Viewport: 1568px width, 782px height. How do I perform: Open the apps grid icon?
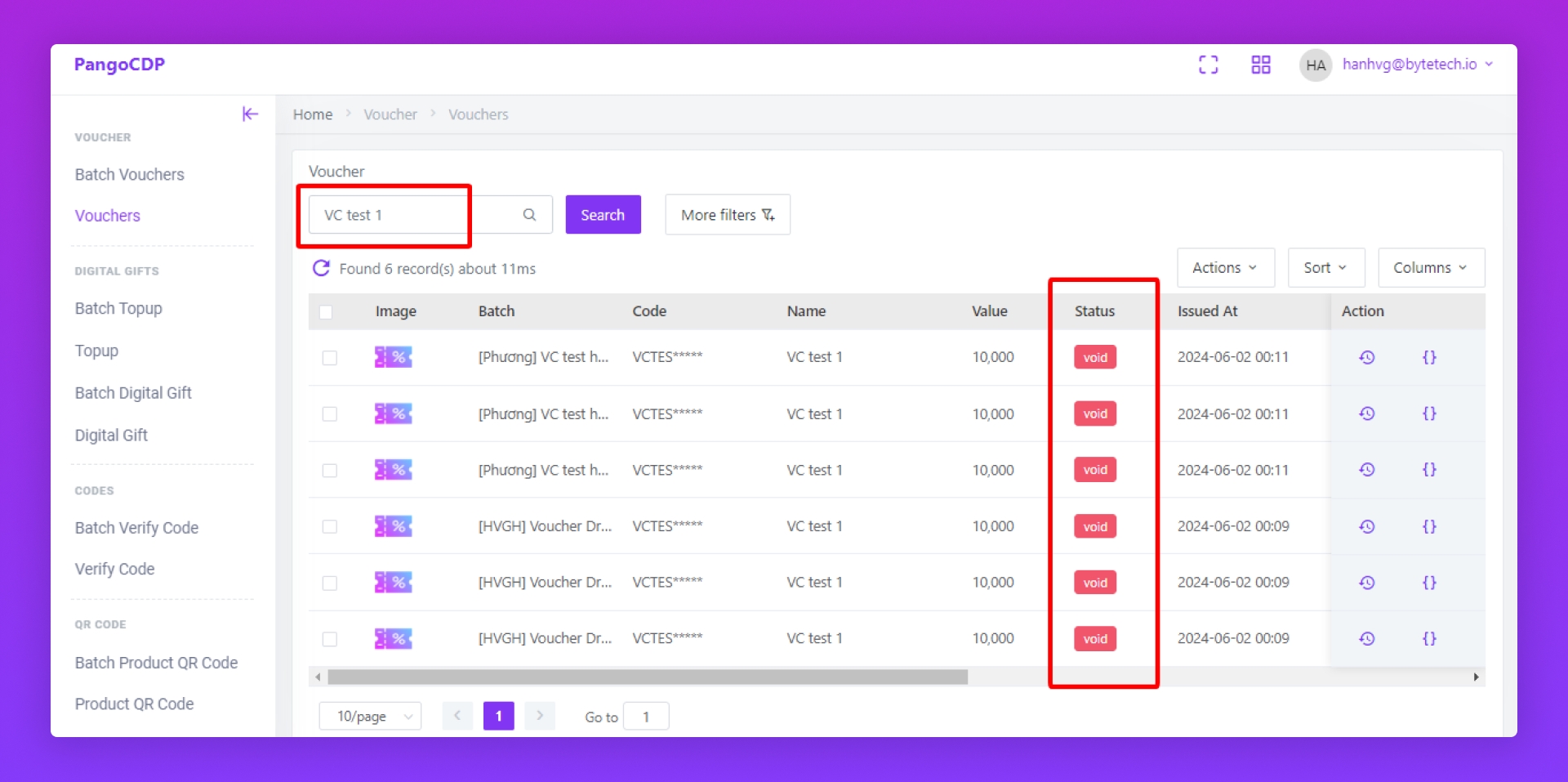[x=1260, y=65]
